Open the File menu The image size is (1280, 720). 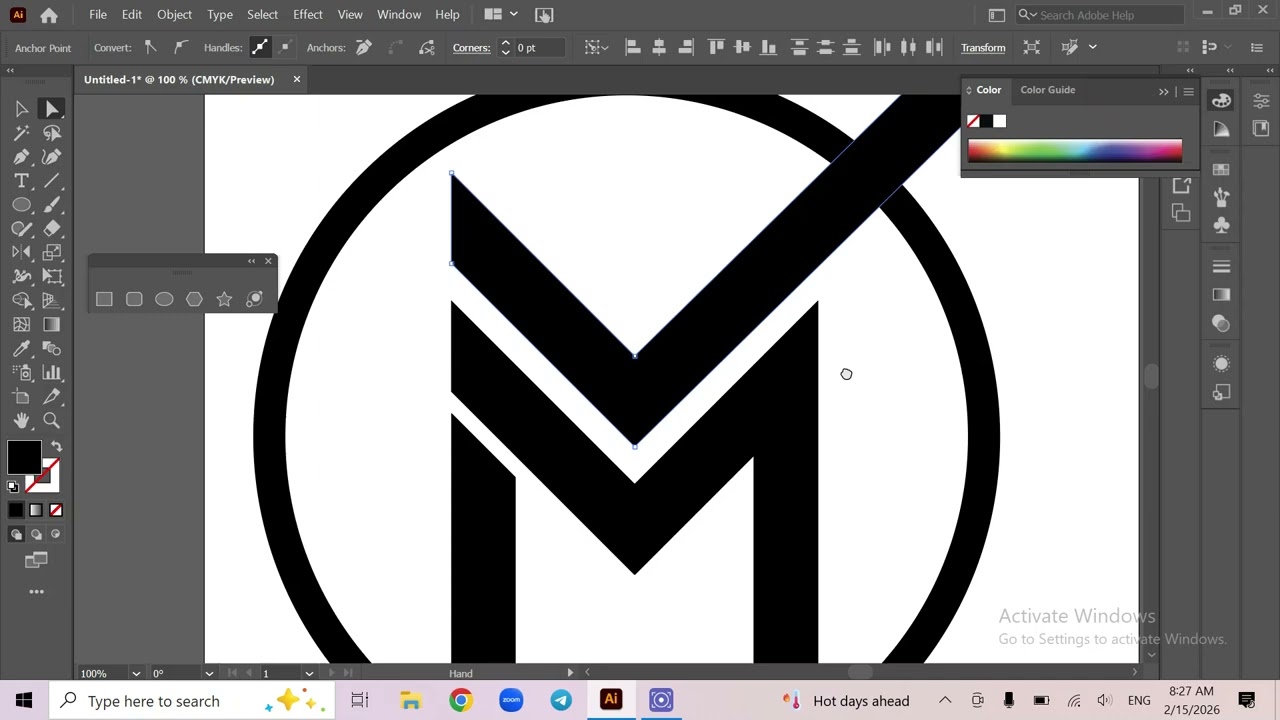(x=98, y=14)
